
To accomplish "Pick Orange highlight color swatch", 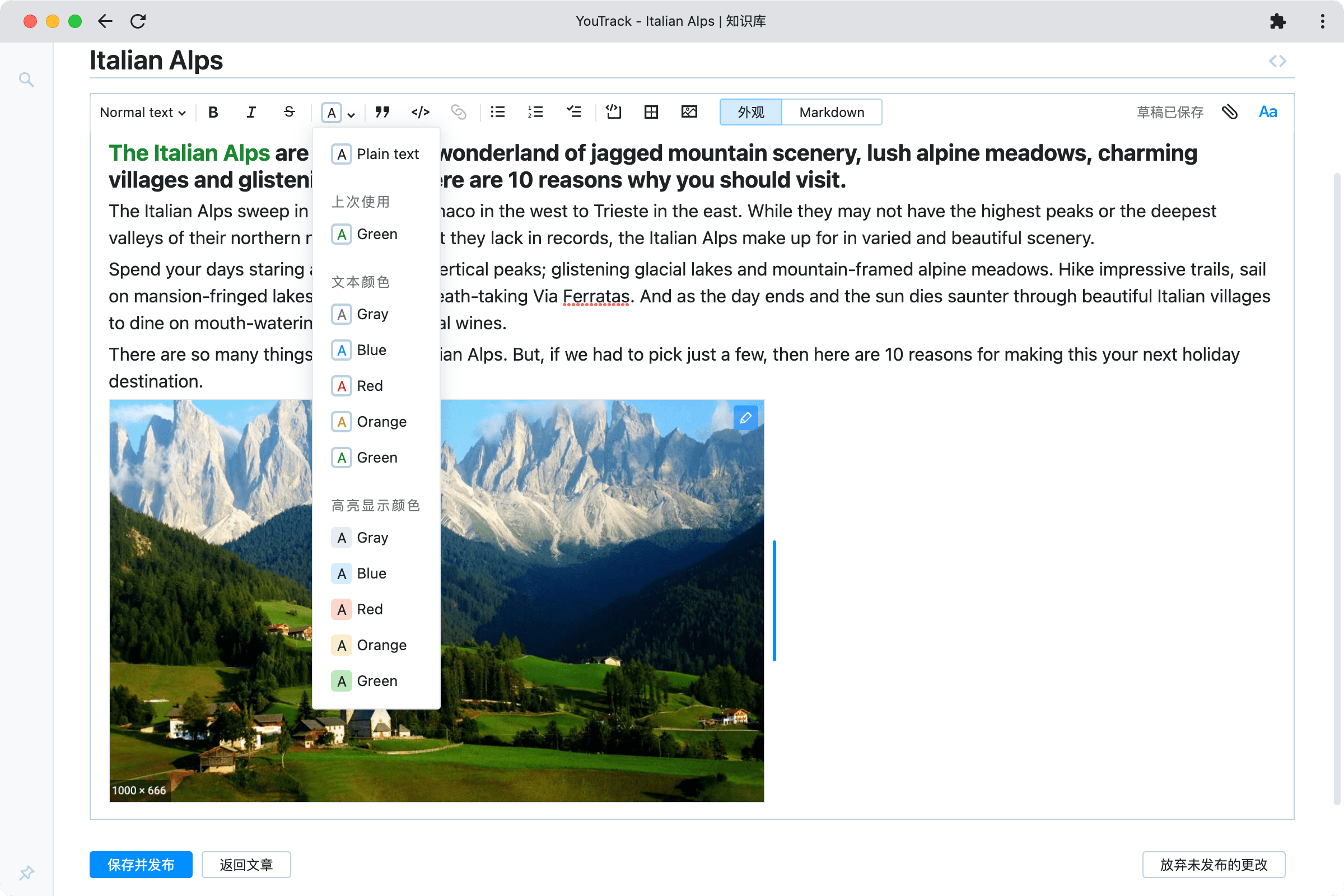I will tap(342, 645).
